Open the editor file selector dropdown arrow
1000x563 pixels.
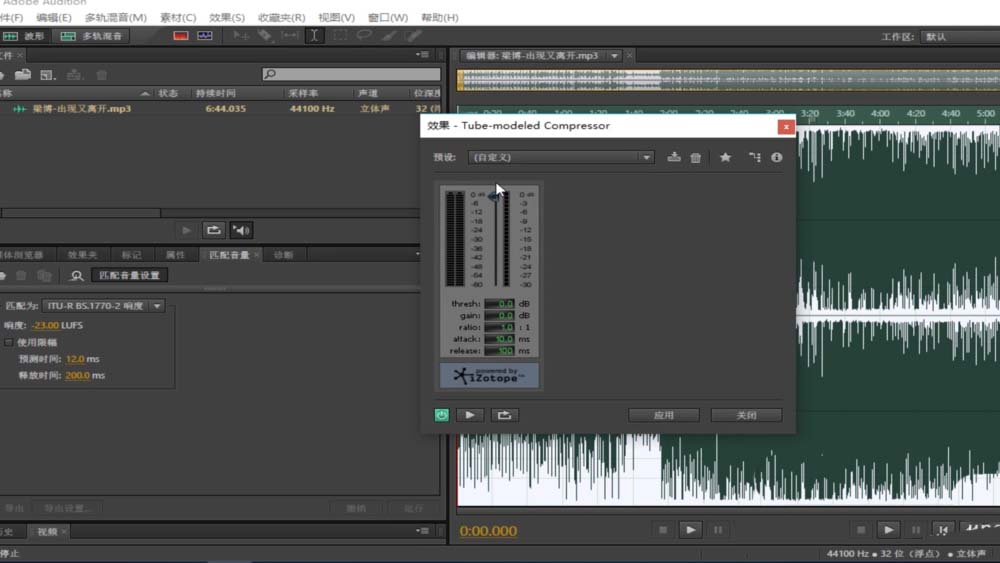[614, 55]
